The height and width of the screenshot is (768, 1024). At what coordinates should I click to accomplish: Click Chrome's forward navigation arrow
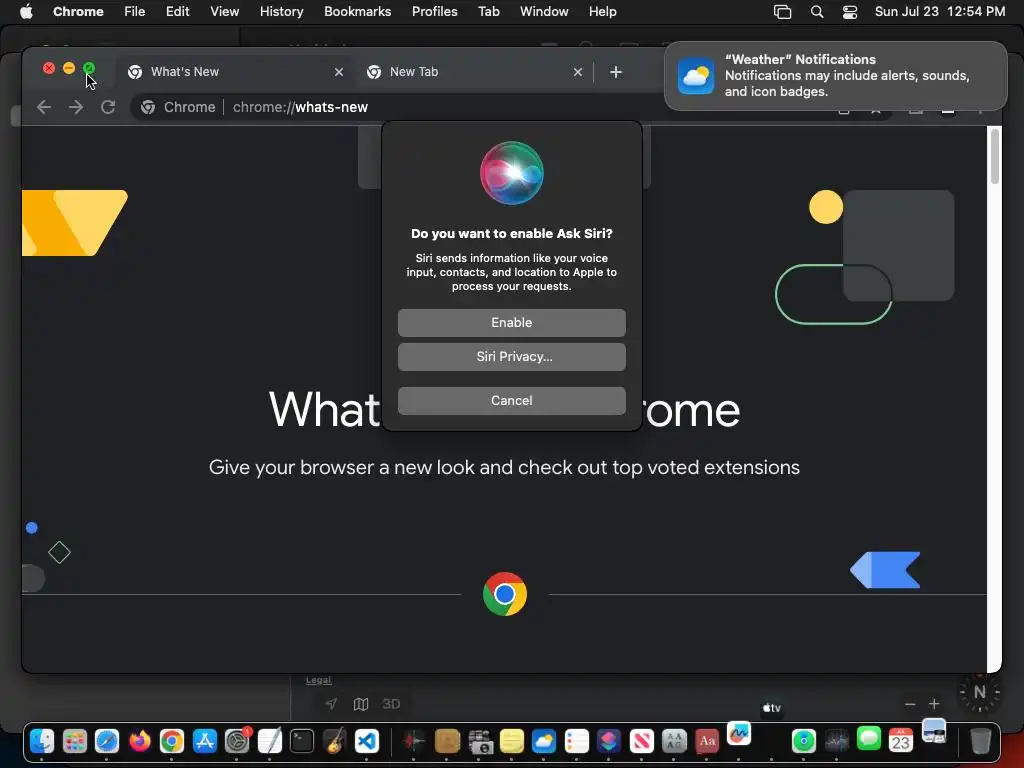76,107
